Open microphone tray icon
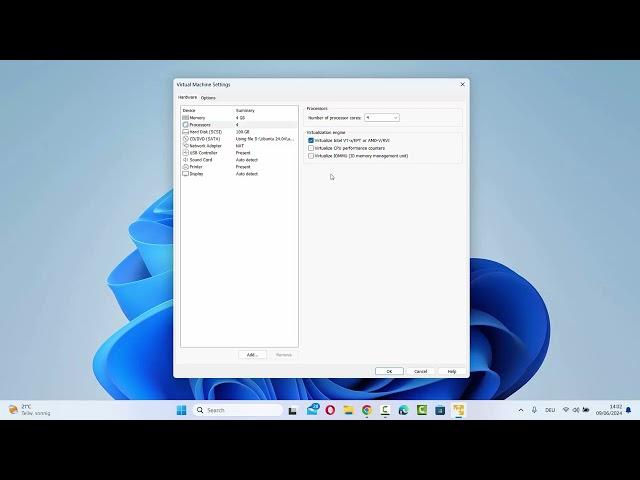The height and width of the screenshot is (480, 640). point(534,410)
